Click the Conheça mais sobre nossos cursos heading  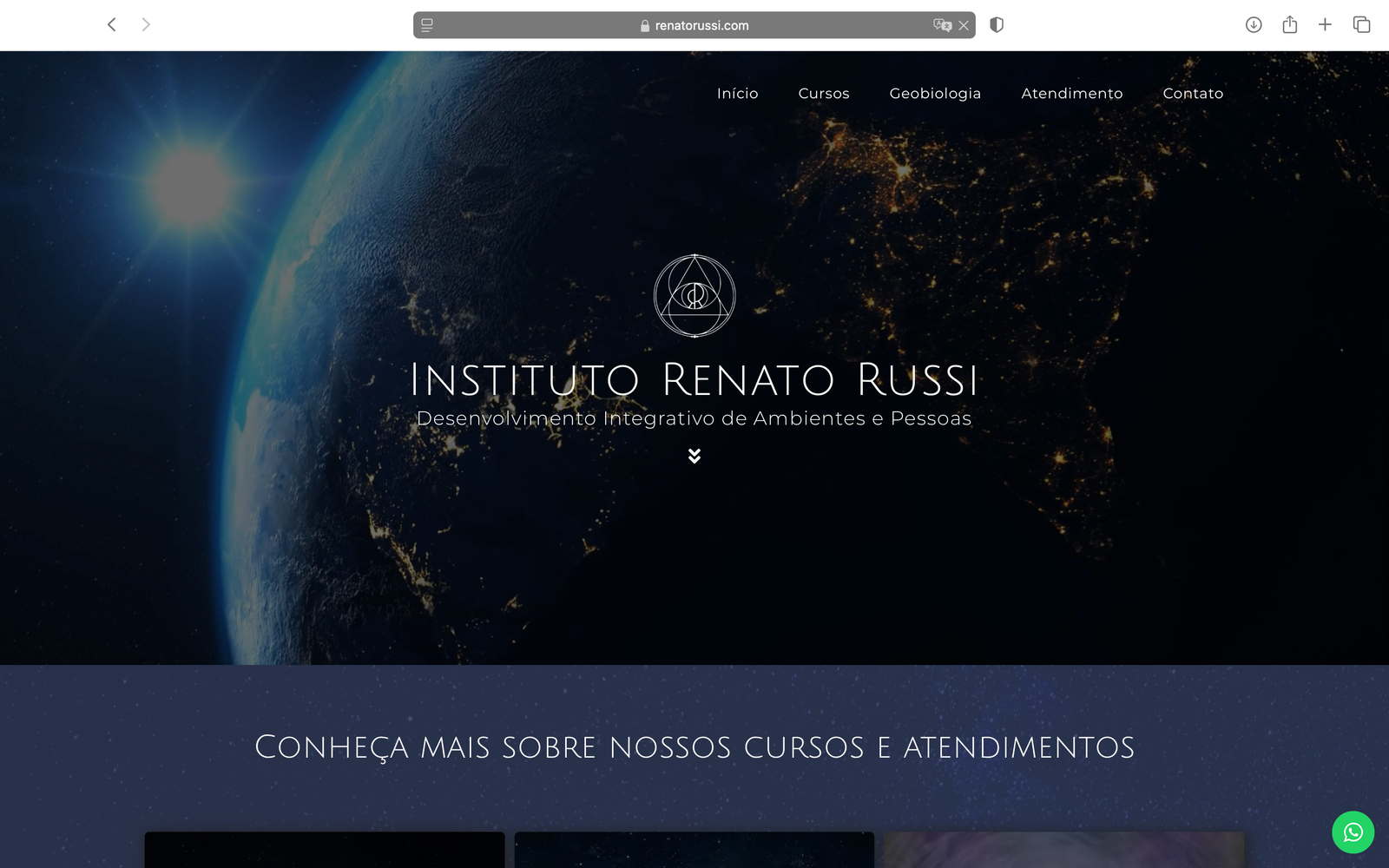click(694, 747)
